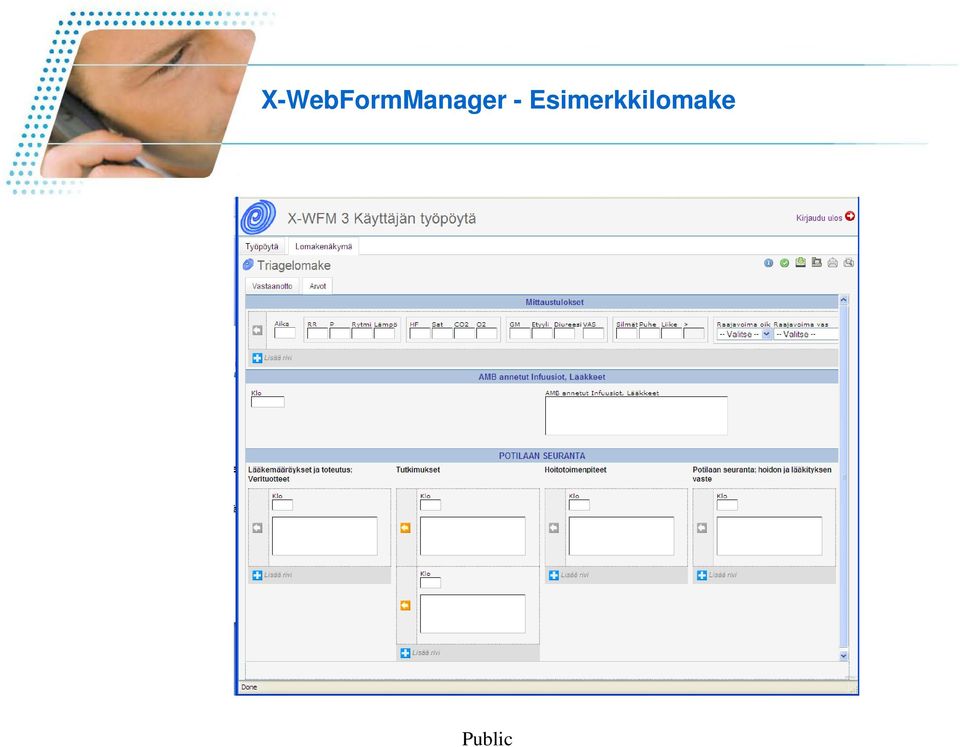Click the printer icon in form toolbar
This screenshot has width=960, height=747.
click(x=833, y=263)
